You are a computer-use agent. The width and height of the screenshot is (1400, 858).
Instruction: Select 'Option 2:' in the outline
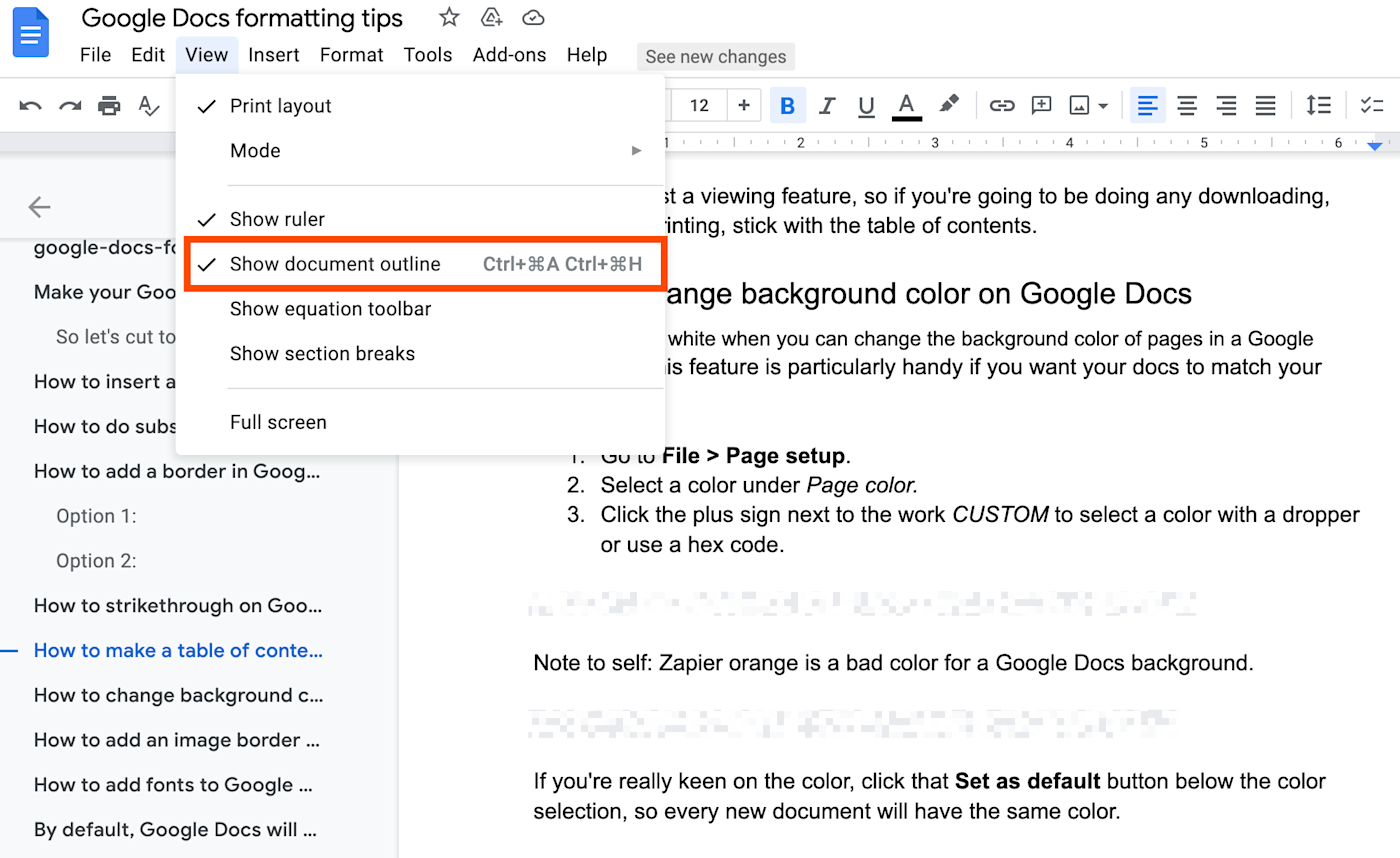point(96,561)
